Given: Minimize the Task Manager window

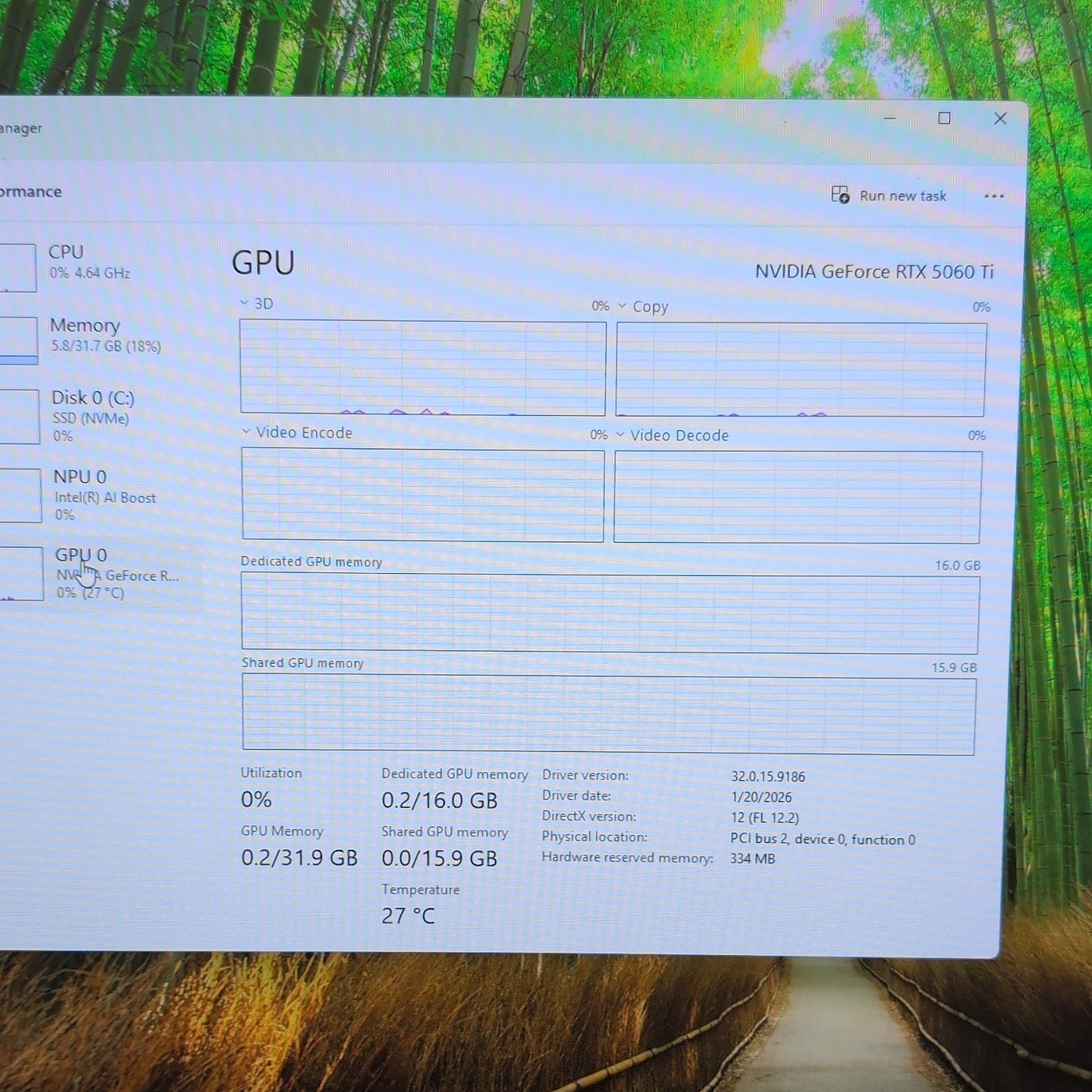Looking at the screenshot, I should pos(890,118).
